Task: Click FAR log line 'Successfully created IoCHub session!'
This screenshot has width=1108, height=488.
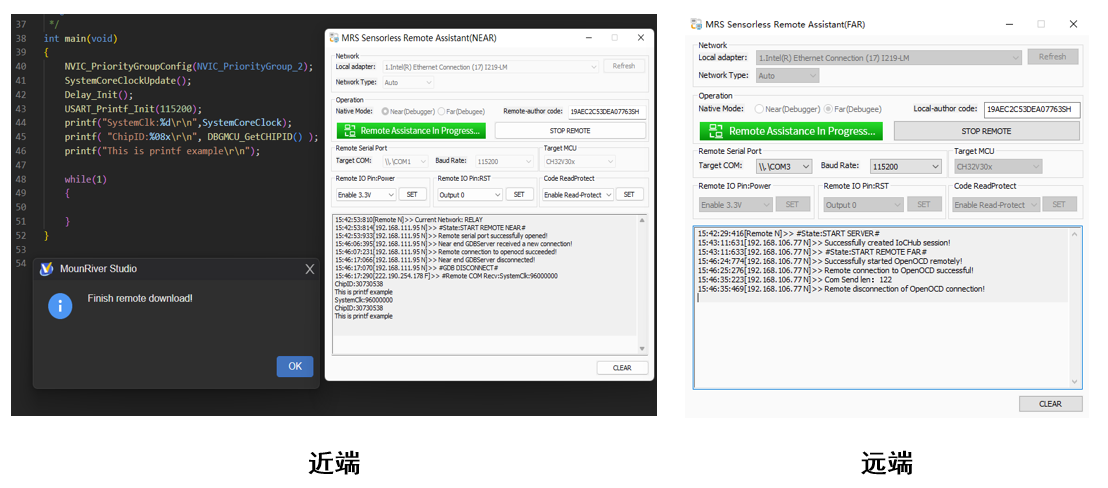Action: point(824,242)
